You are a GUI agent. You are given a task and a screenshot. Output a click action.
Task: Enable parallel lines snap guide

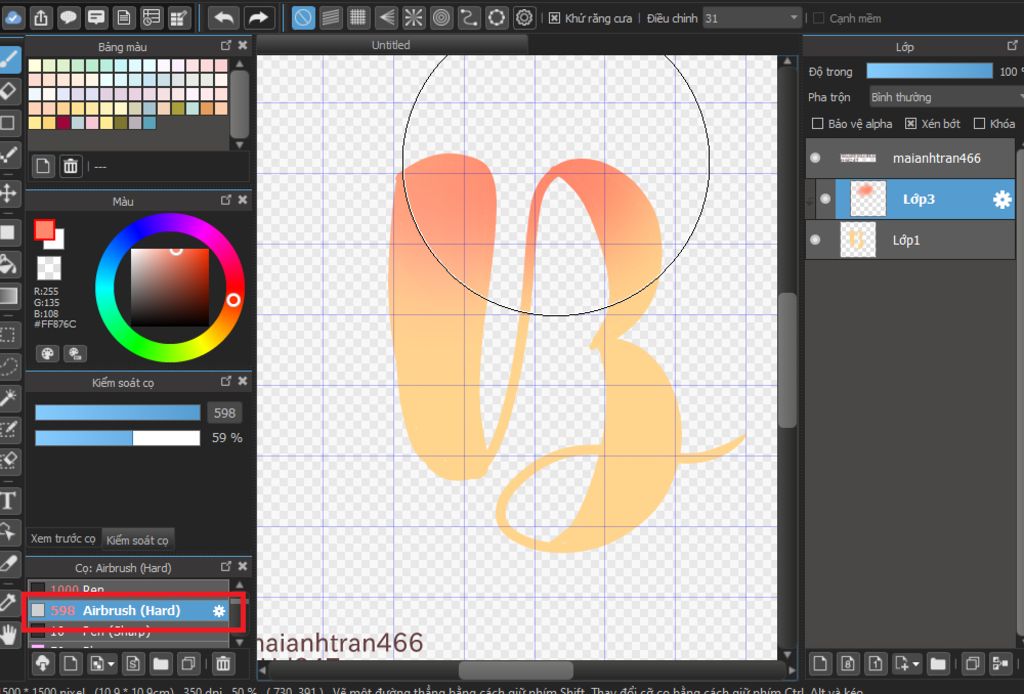[330, 18]
